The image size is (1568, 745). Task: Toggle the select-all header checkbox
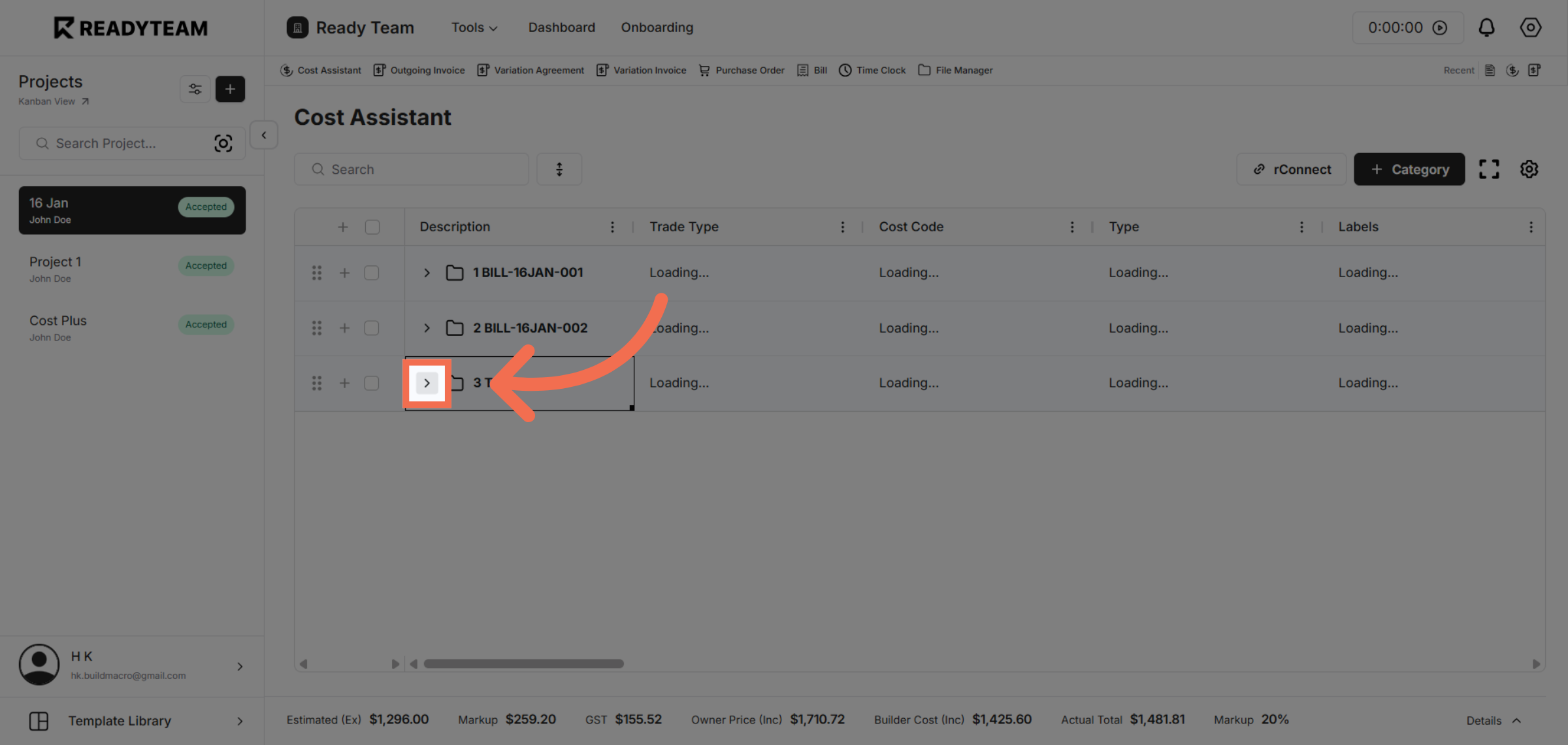point(372,227)
